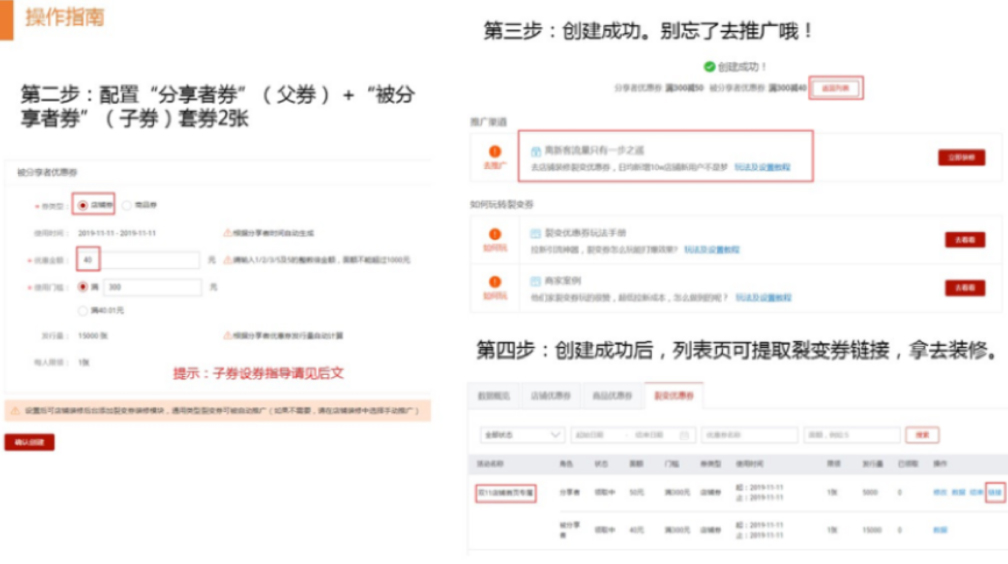
Task: Switch to the 店铺优惠券 tab
Action: tap(550, 396)
